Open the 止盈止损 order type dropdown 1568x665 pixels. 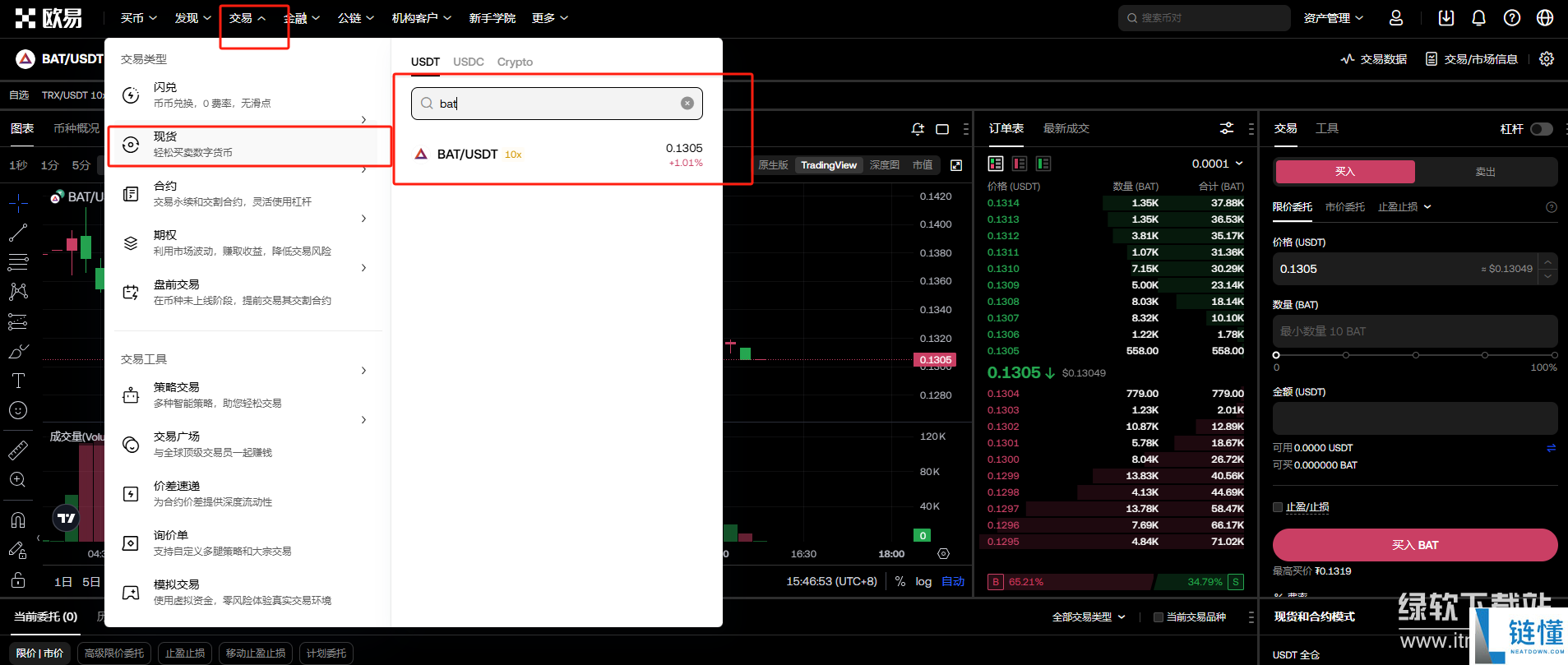pos(1404,207)
